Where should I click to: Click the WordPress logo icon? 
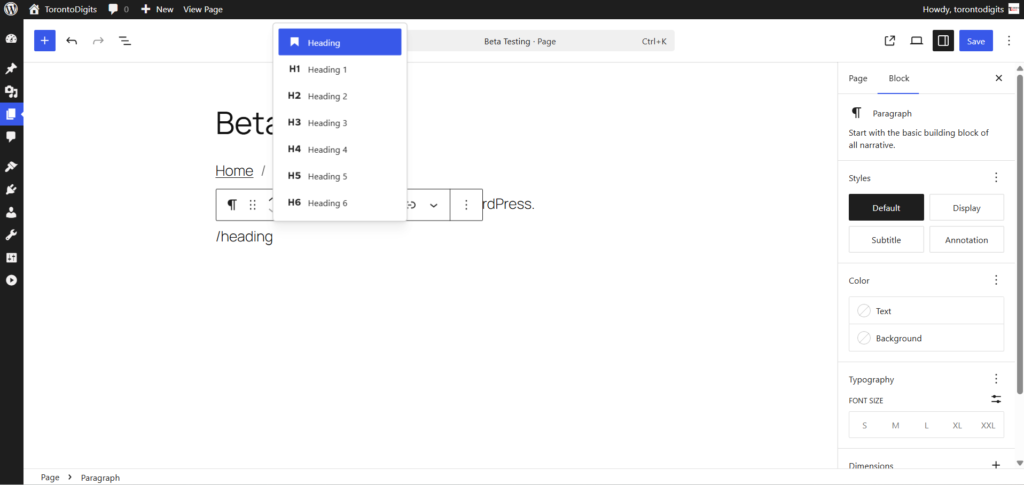pos(11,9)
